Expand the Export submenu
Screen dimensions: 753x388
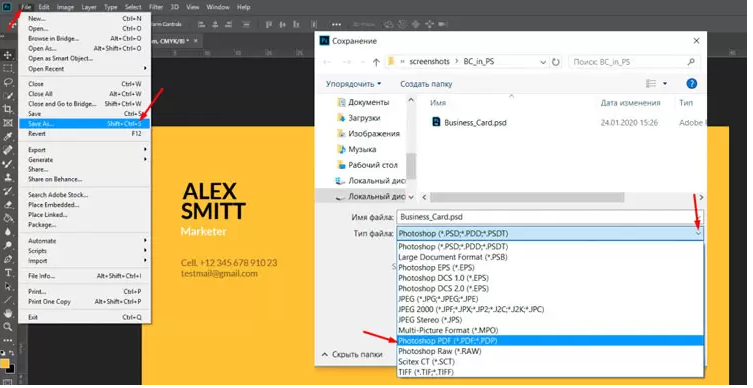point(85,150)
